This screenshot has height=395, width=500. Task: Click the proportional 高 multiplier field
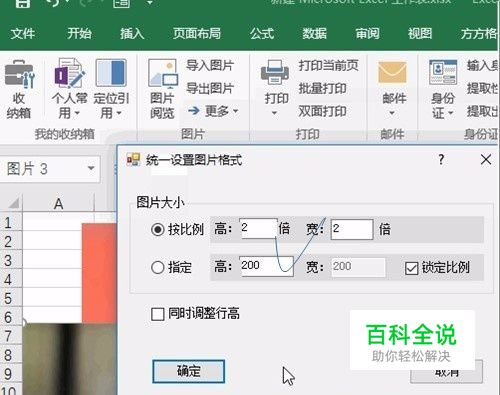click(x=258, y=229)
